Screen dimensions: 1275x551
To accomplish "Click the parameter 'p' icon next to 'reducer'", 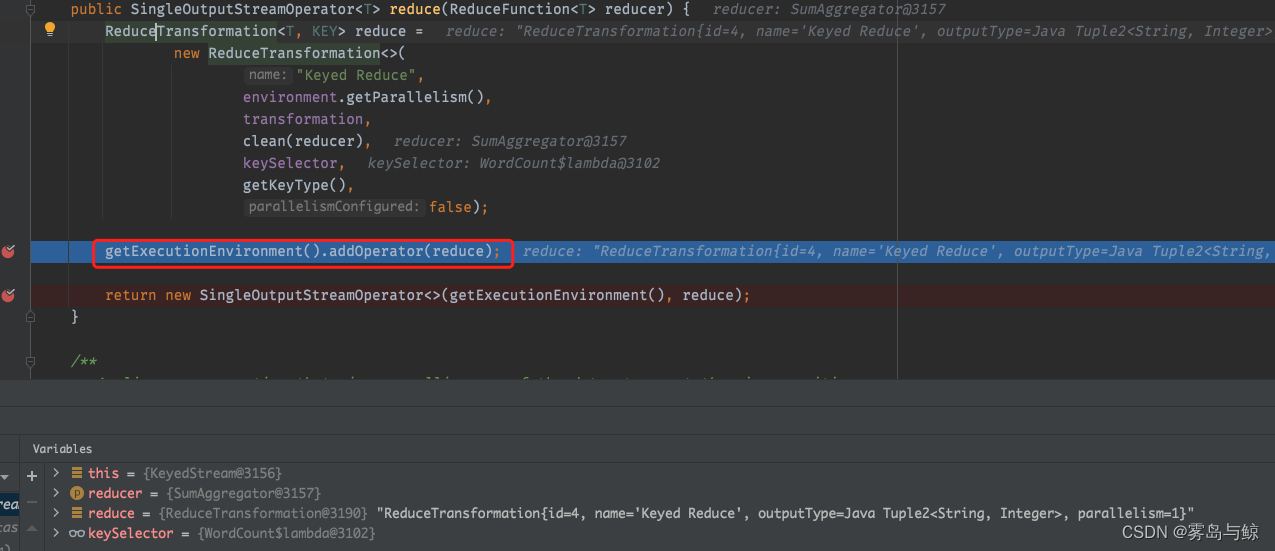I will [77, 493].
